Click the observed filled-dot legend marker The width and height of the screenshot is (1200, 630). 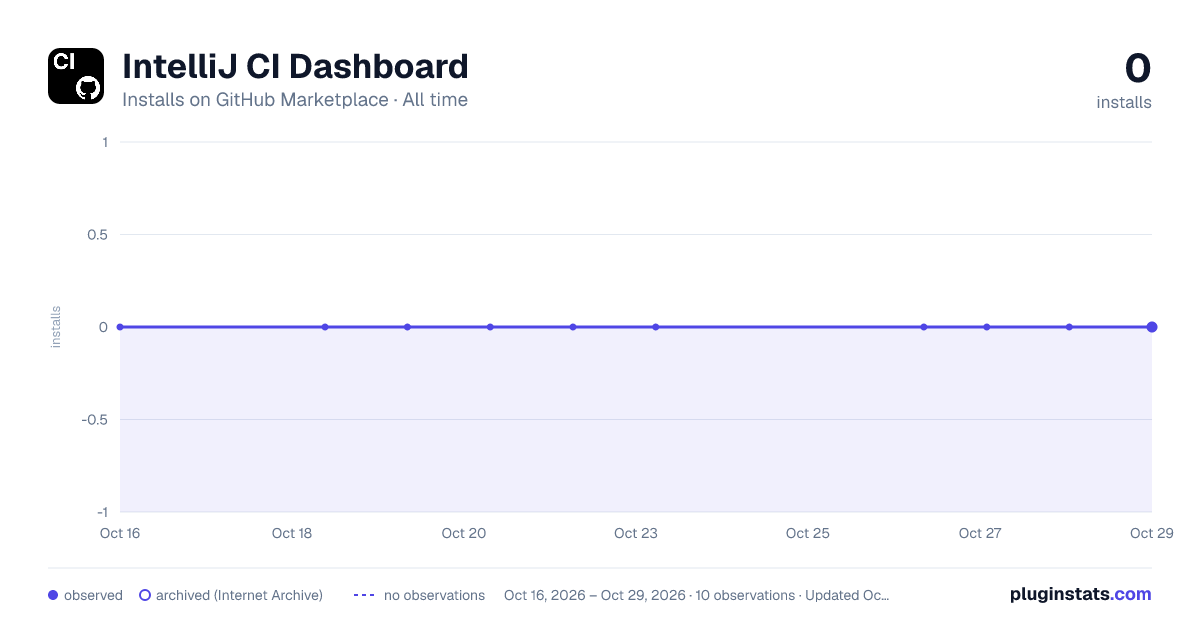pos(53,595)
